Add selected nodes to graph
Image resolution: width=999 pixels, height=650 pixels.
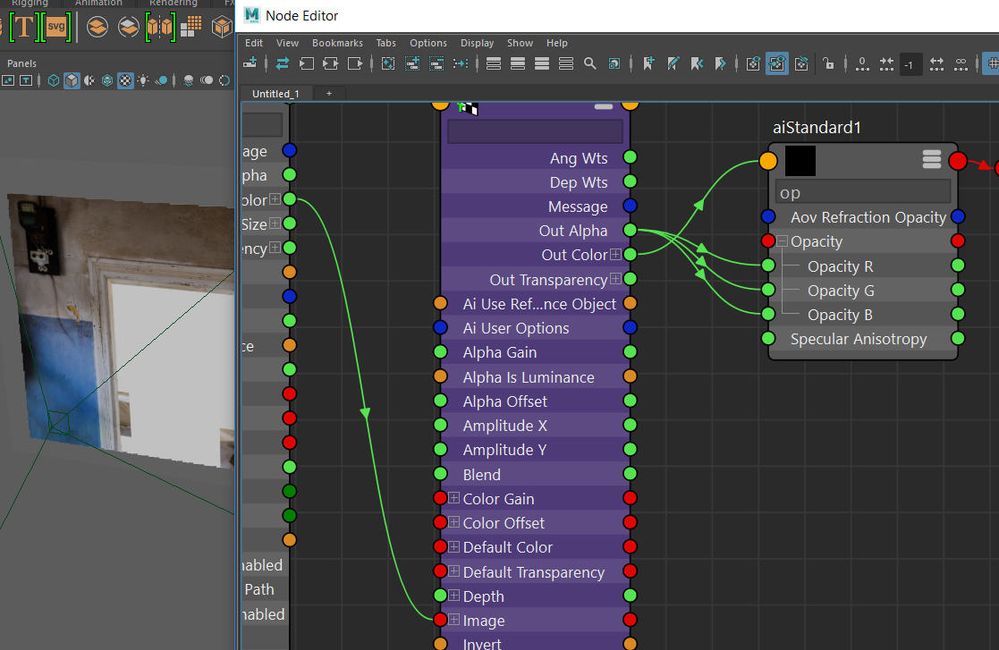(412, 63)
